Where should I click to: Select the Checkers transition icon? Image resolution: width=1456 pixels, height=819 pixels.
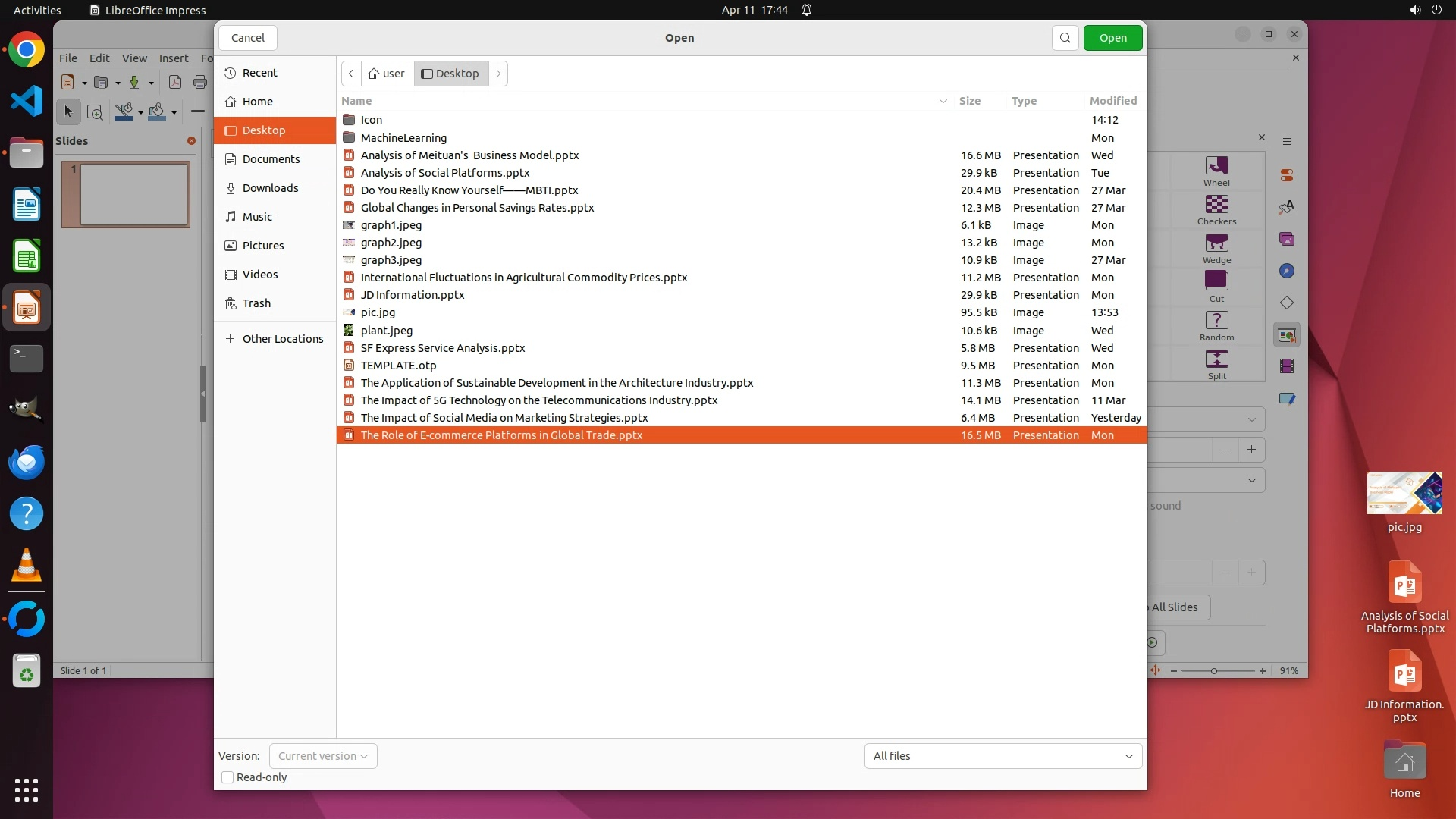pyautogui.click(x=1216, y=205)
